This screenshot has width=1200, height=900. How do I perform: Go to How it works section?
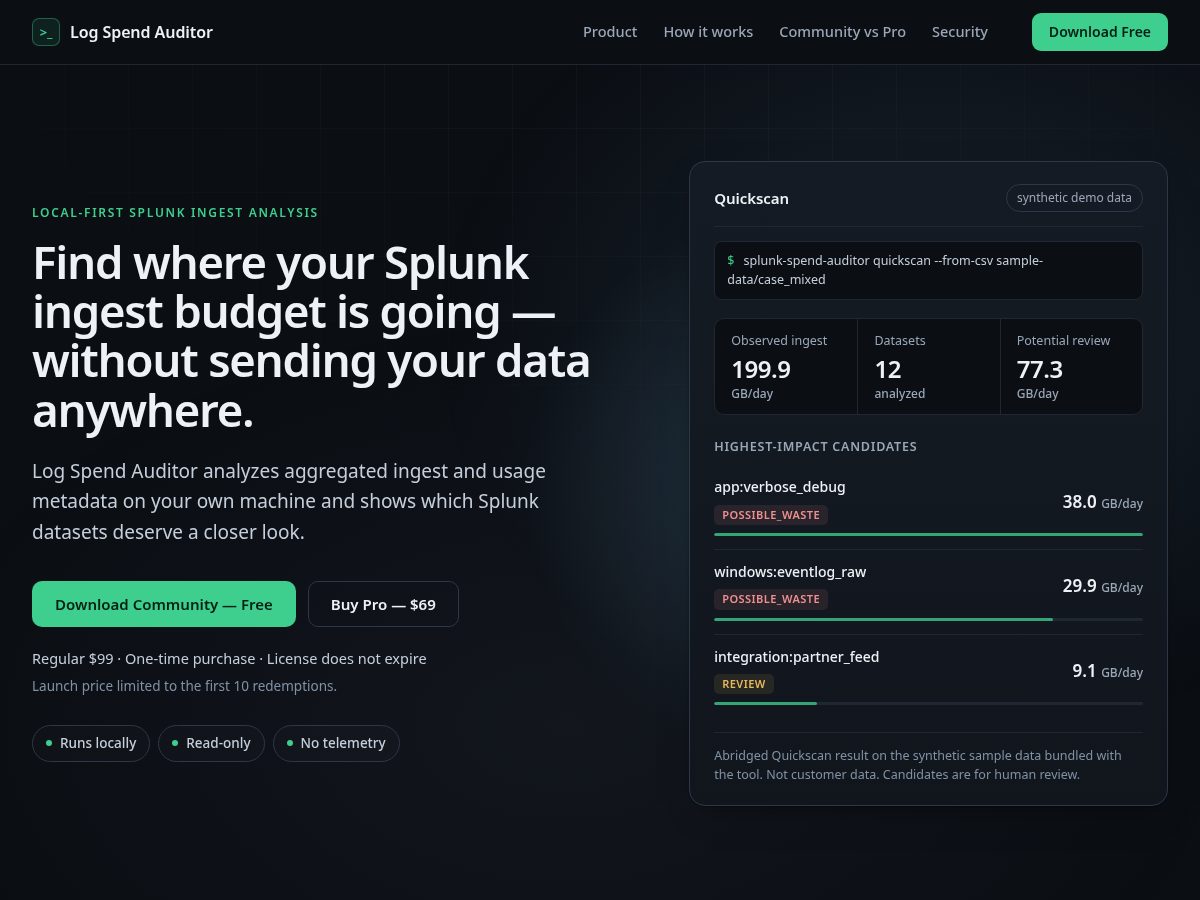(x=708, y=32)
